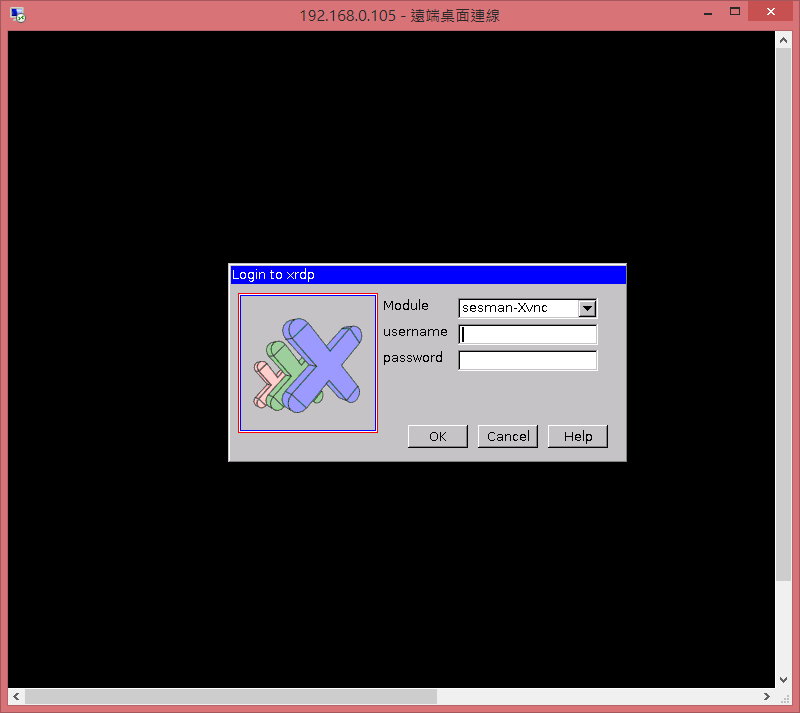The image size is (800, 713).
Task: Click the vertical scrollbar down arrow
Action: click(783, 679)
